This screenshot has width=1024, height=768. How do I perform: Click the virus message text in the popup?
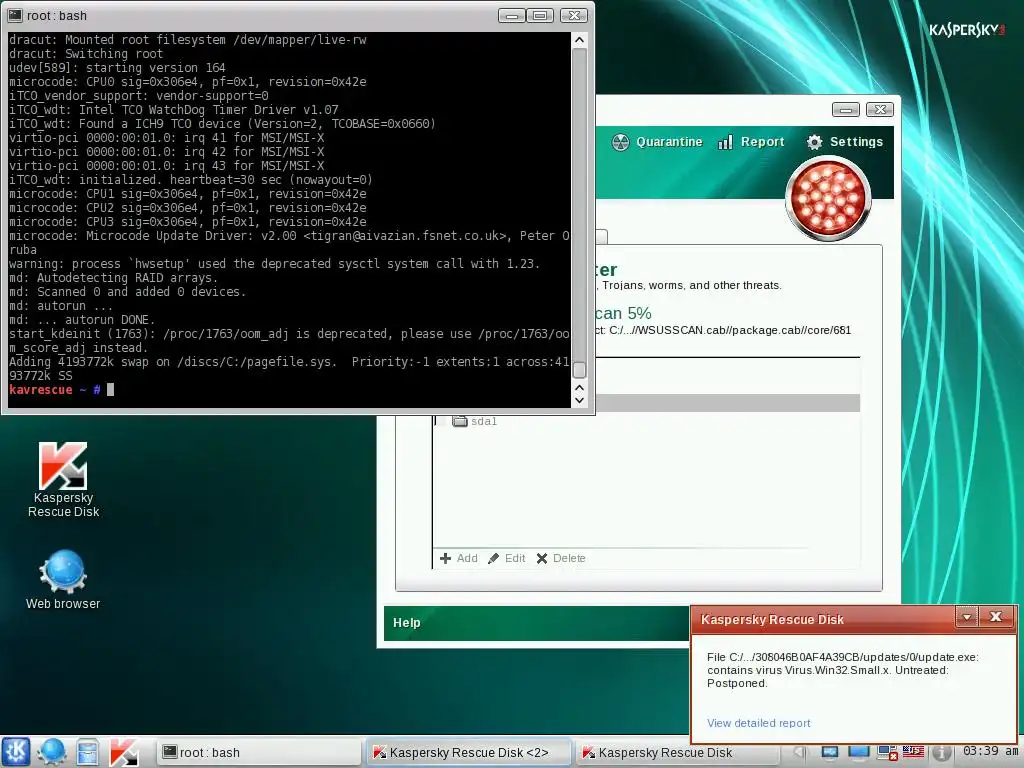click(x=842, y=670)
